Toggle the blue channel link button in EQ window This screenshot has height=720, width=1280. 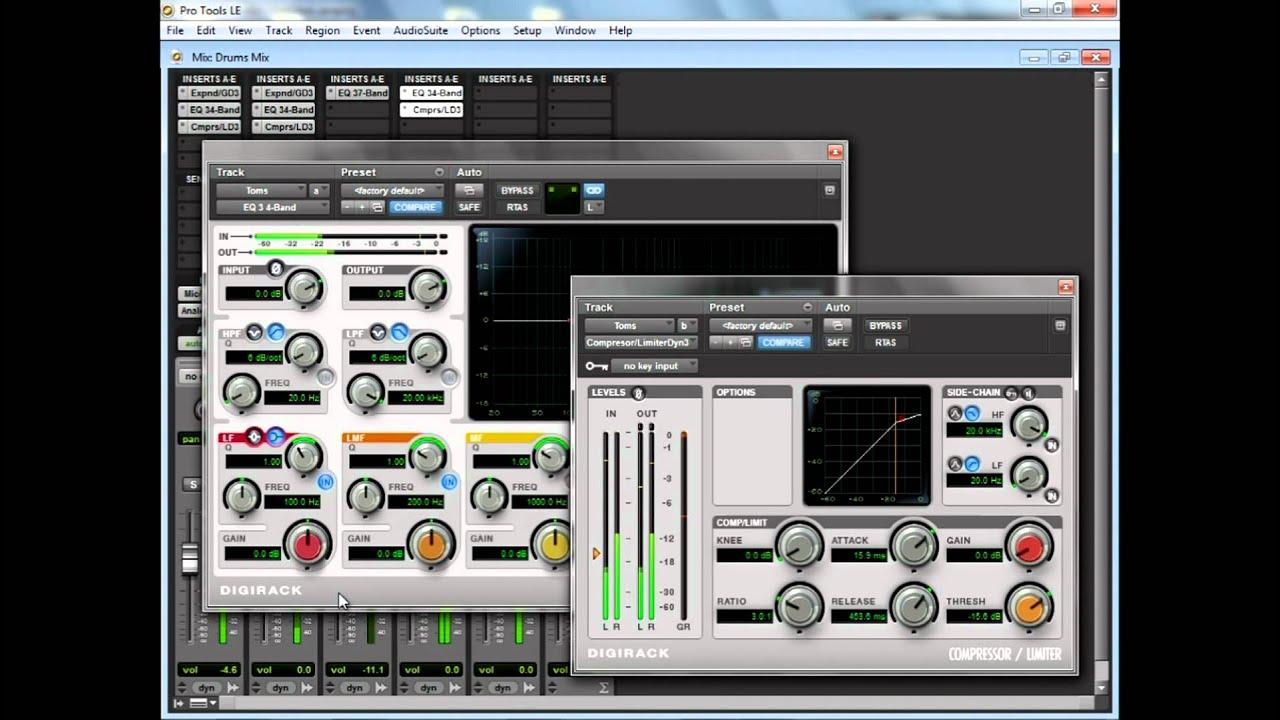coord(594,190)
